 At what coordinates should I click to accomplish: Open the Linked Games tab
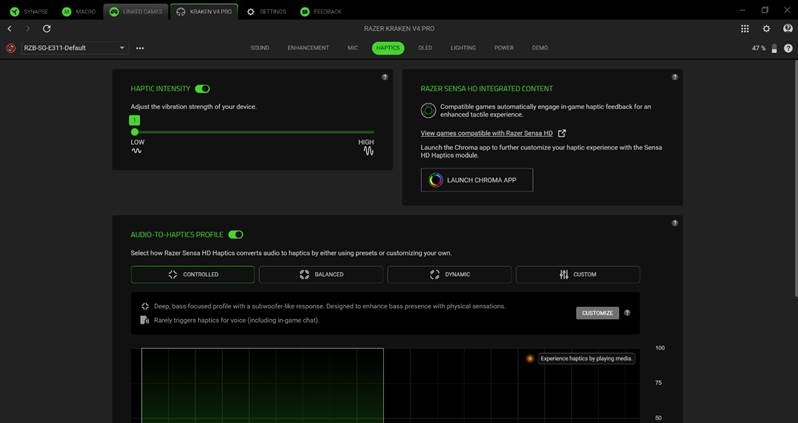point(136,11)
